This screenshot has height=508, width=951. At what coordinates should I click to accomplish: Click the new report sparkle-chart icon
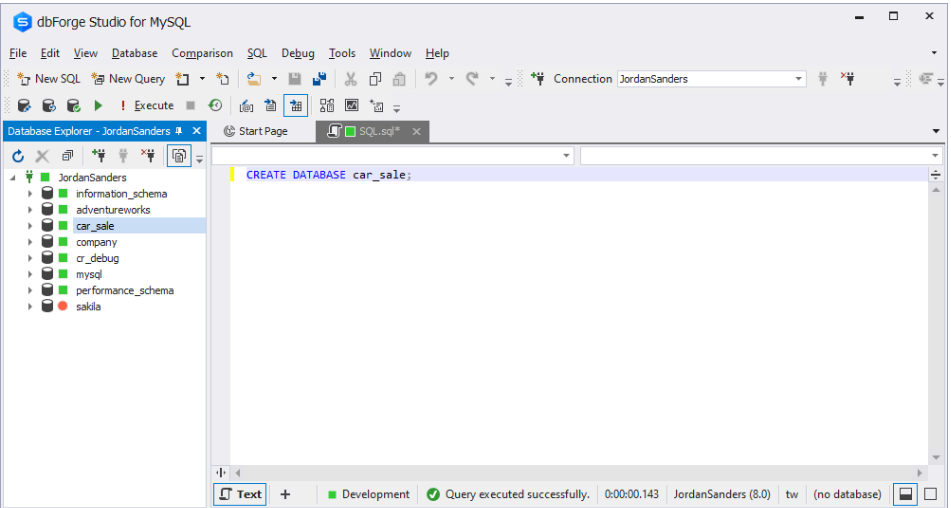(377, 106)
